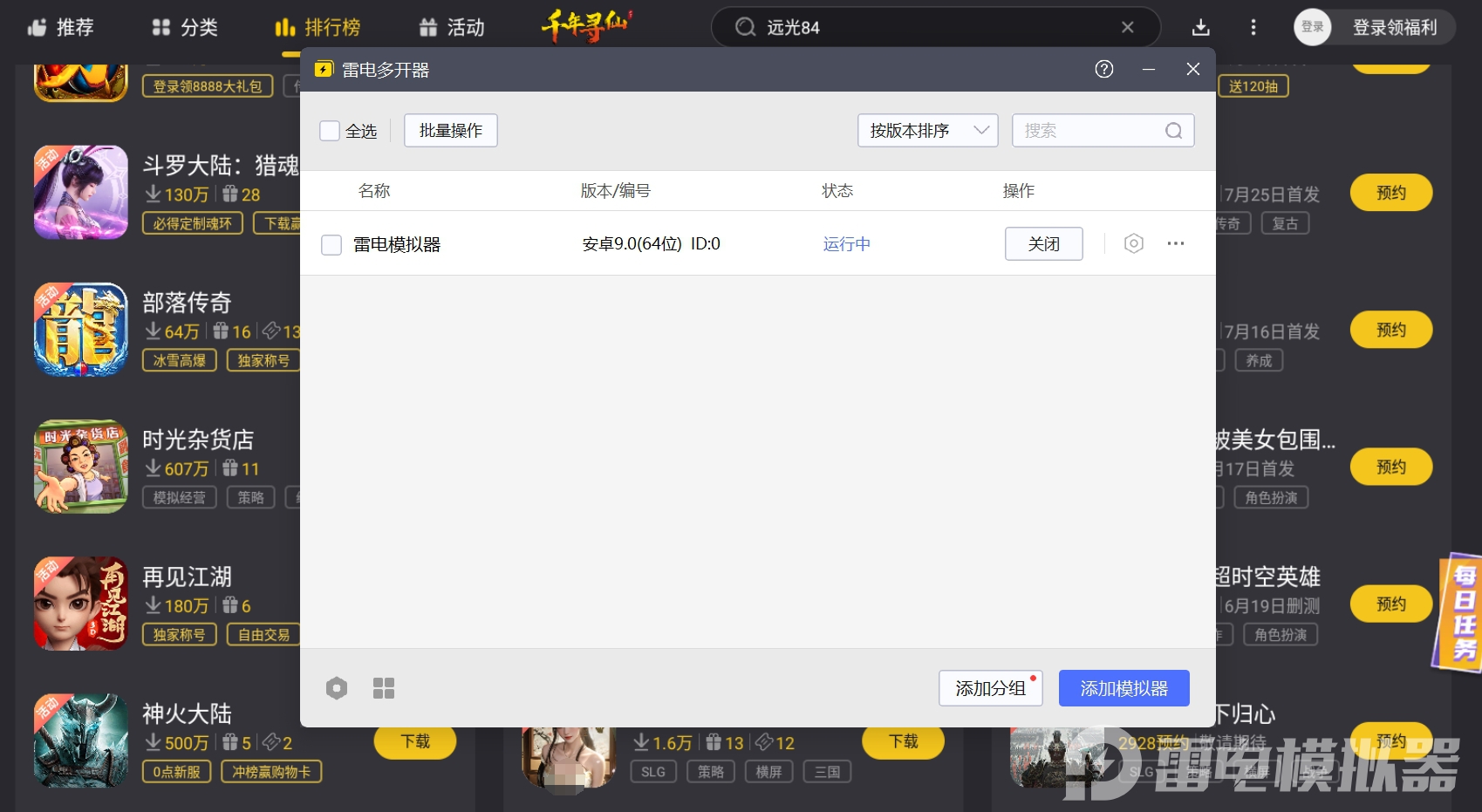The width and height of the screenshot is (1482, 812).
Task: Open settings for the 雷电模拟器 instance
Action: point(1133,243)
